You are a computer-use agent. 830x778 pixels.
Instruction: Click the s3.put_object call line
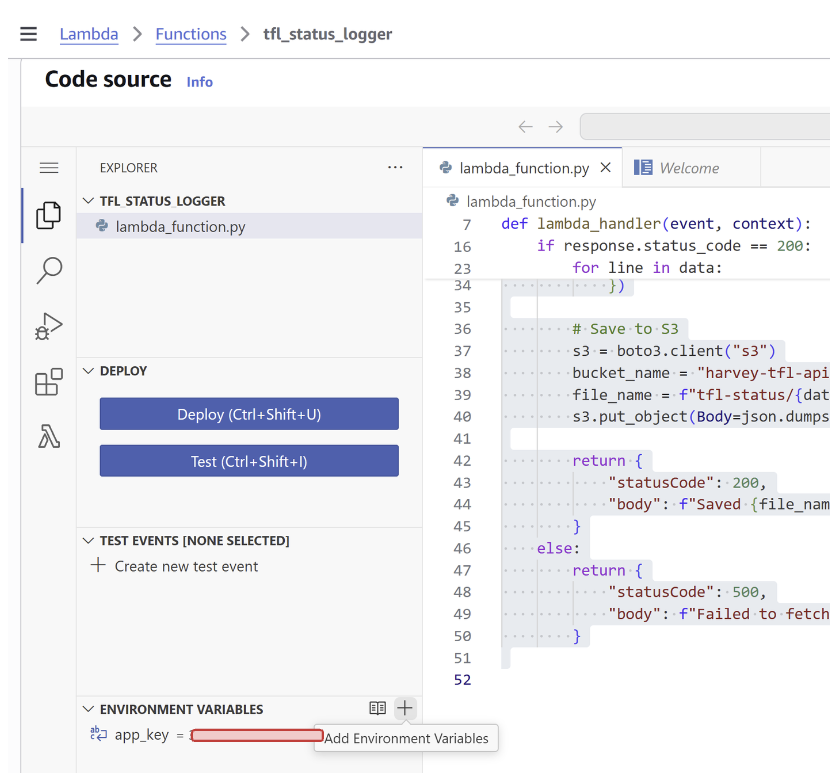[700, 417]
